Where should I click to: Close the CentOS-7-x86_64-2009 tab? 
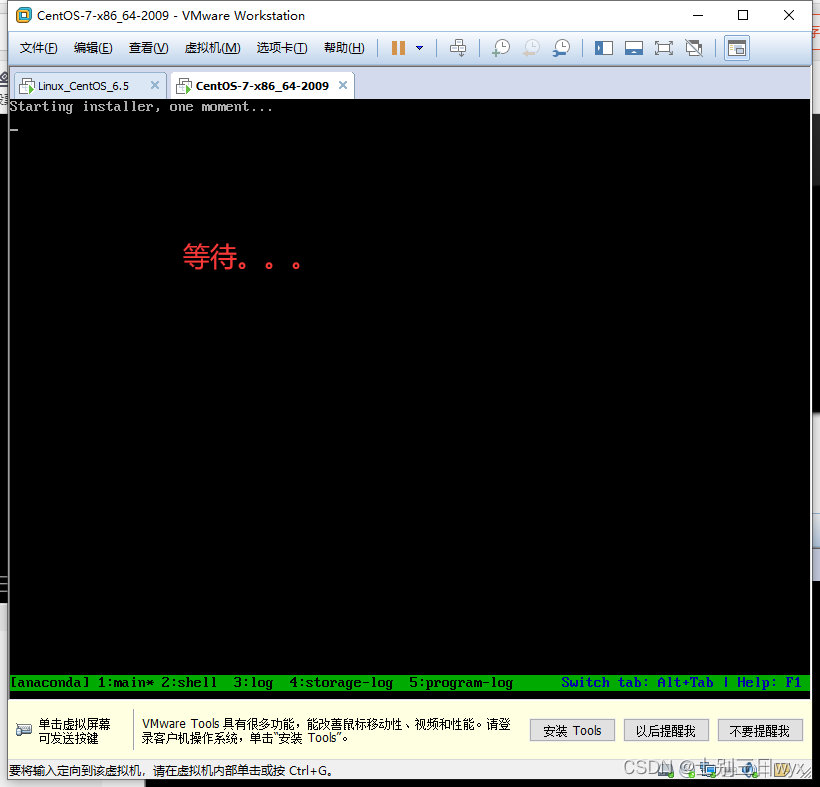click(343, 85)
